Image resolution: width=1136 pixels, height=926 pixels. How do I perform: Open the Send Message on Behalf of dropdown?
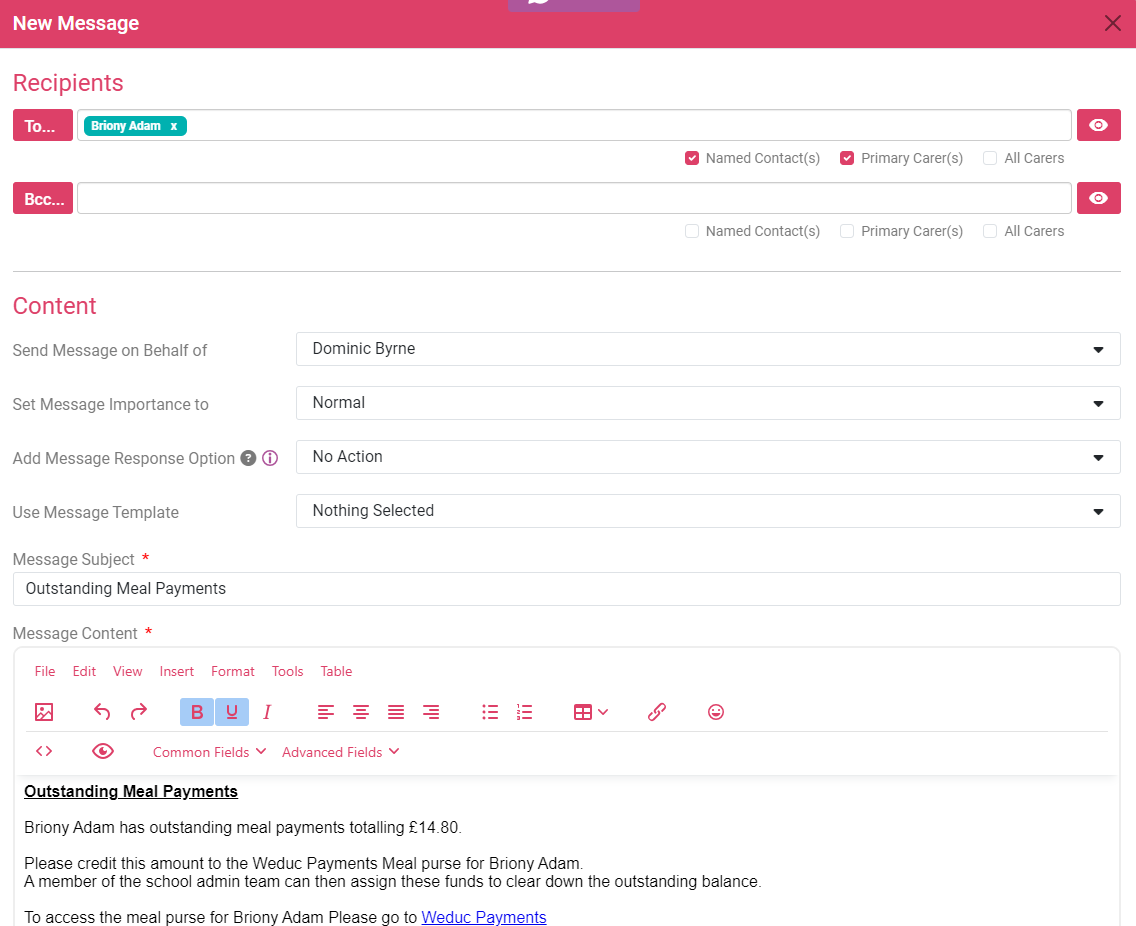coord(707,349)
